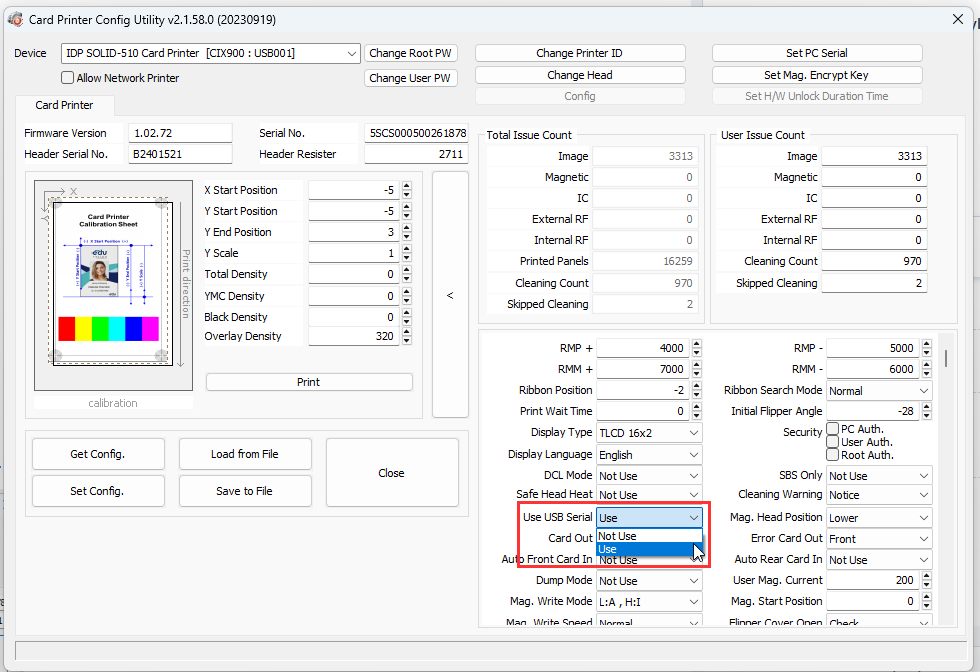
Task: Click the Mag. Start Position field
Action: (x=873, y=601)
